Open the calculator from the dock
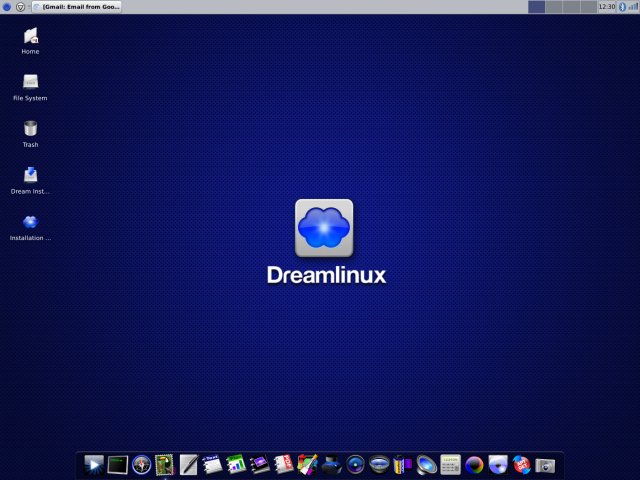 coord(450,465)
